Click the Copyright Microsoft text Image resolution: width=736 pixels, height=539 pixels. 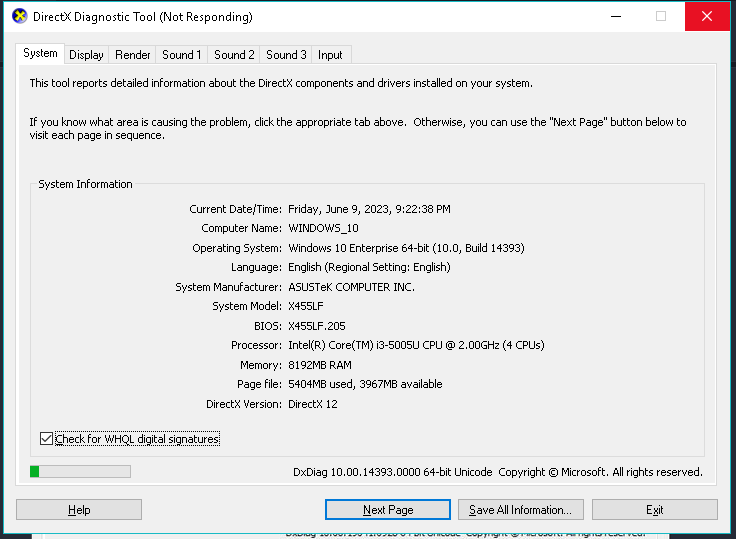pyautogui.click(x=600, y=472)
